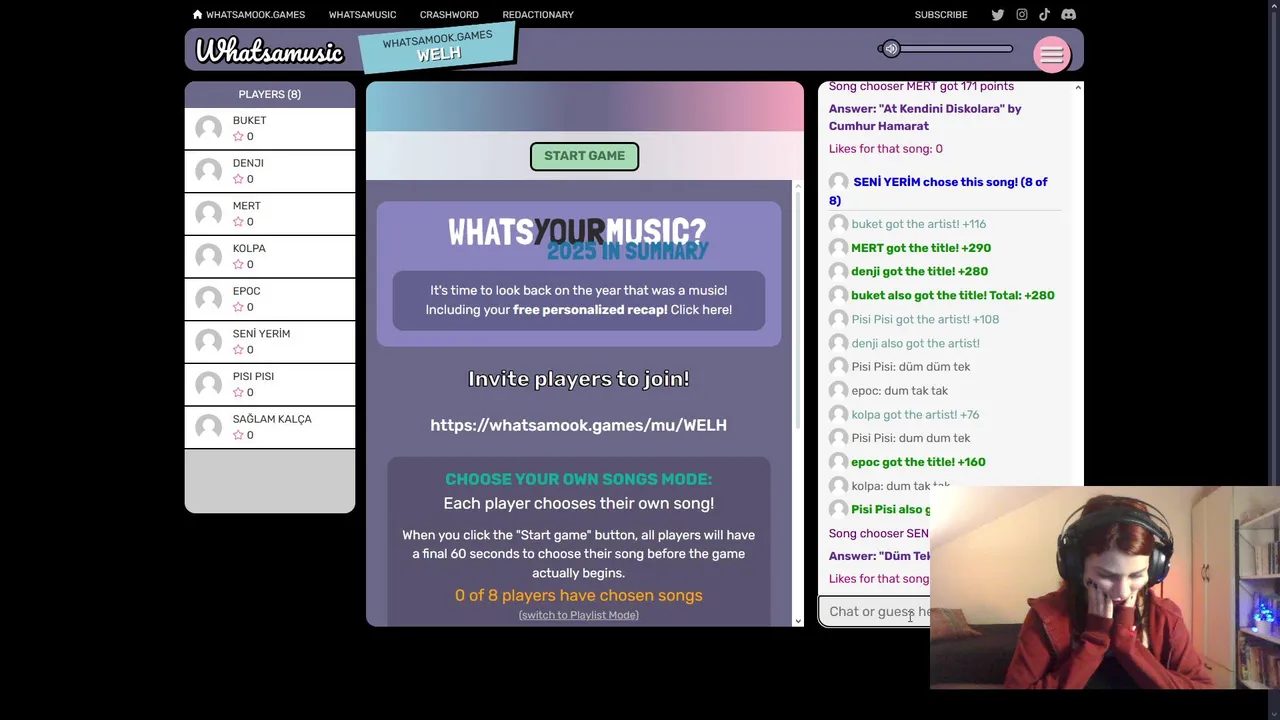Click the invite link whatsamook.games/mu/WELH

point(578,425)
